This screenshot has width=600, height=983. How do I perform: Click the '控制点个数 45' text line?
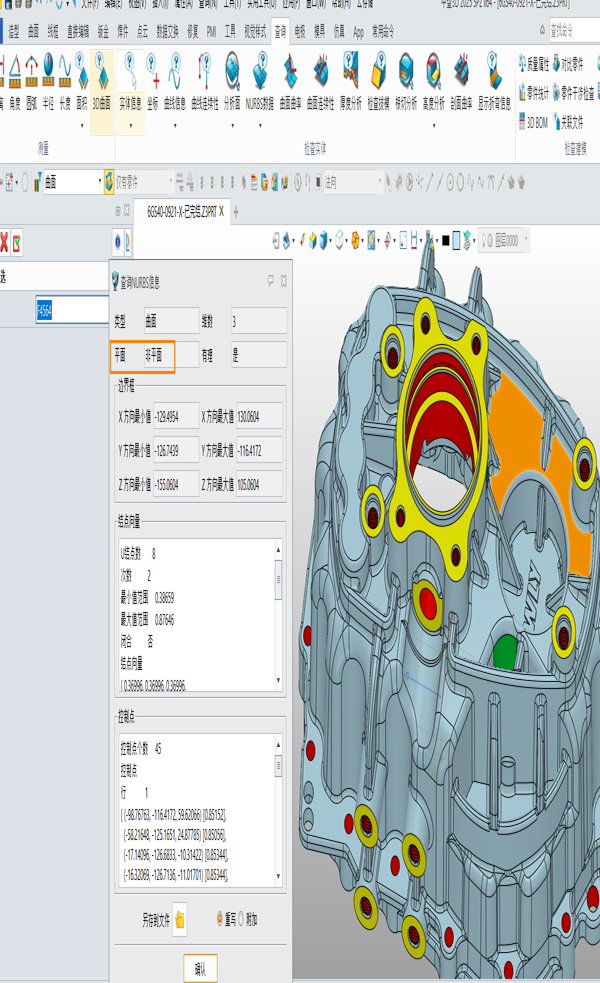tap(141, 749)
